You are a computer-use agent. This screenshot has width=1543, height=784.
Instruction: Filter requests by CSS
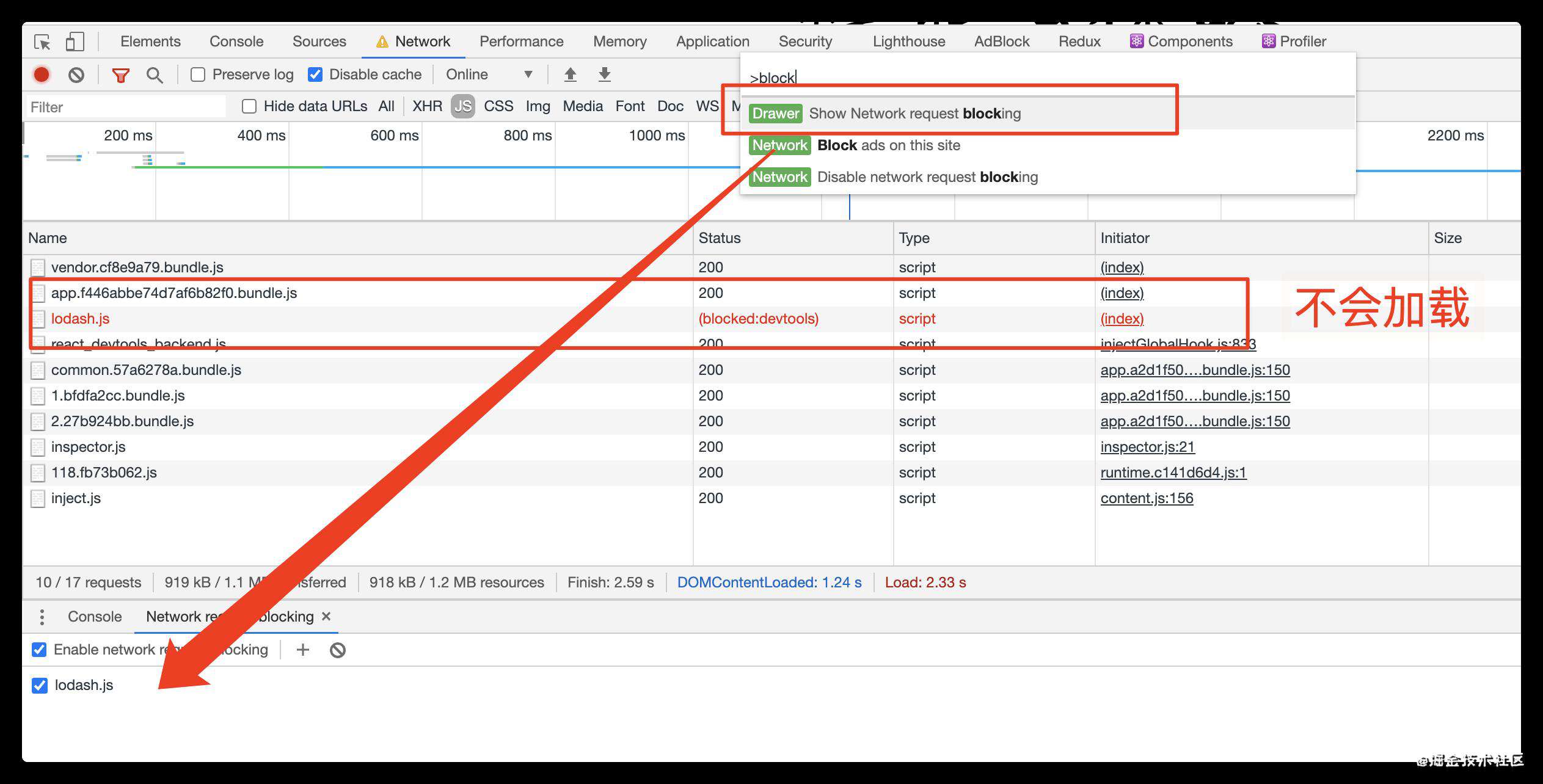498,106
